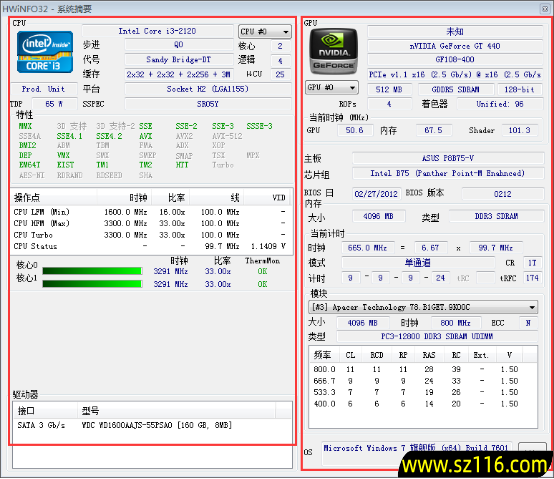Click the DDR3 SDRAM memory type field
The image size is (554, 479).
[496, 216]
